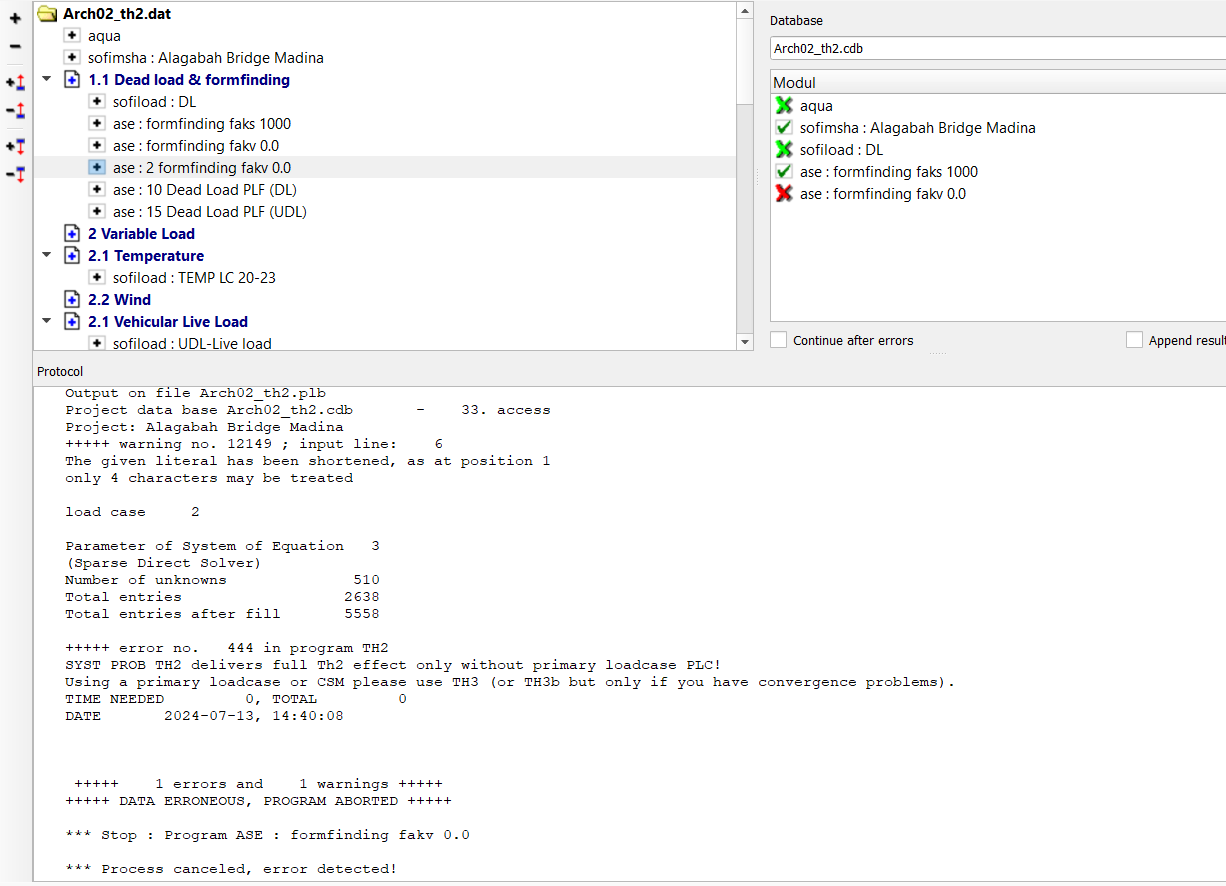This screenshot has width=1226, height=886.
Task: Toggle plus box of sofiload : DL tree item
Action: [x=97, y=101]
